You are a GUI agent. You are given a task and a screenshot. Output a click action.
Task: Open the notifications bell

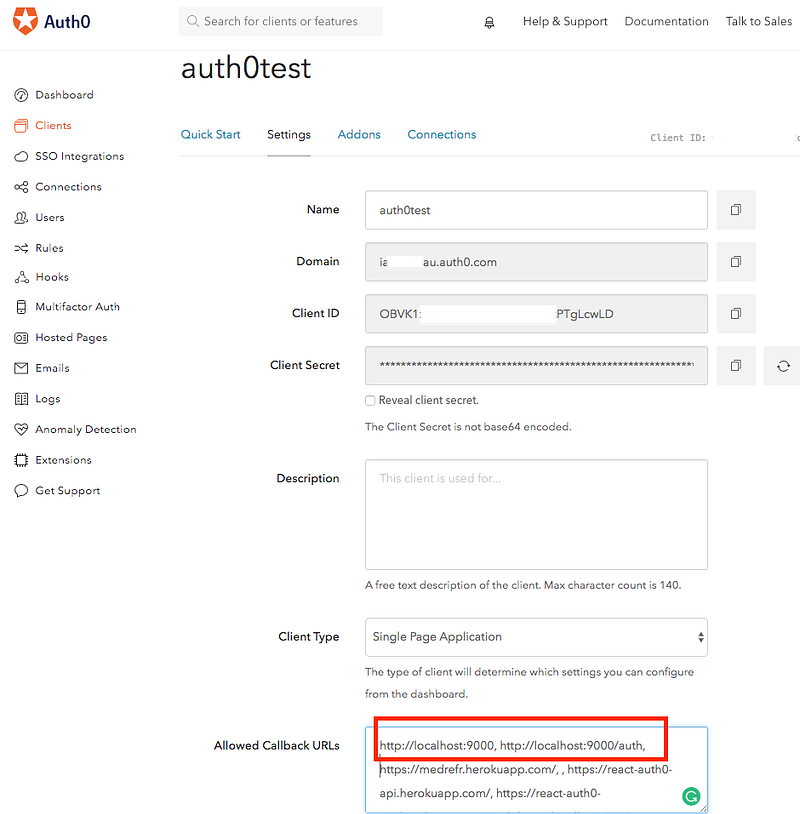pos(489,22)
